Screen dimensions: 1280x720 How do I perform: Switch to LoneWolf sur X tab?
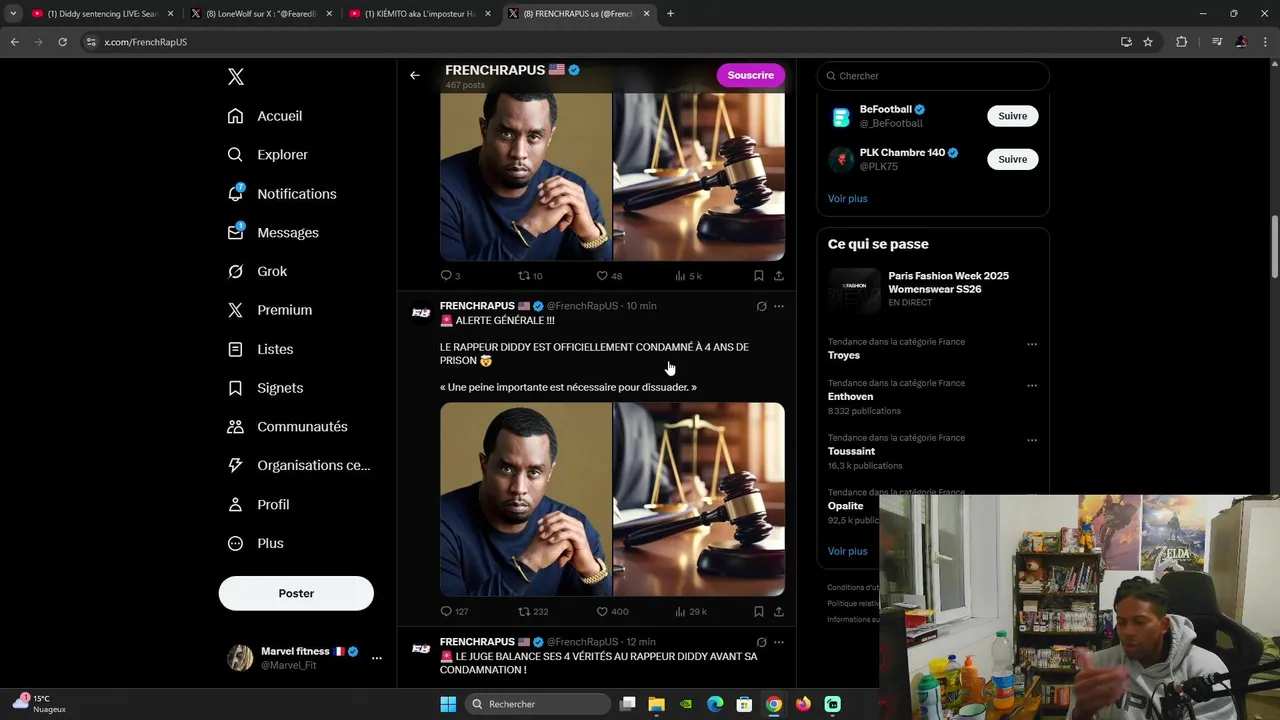262,14
